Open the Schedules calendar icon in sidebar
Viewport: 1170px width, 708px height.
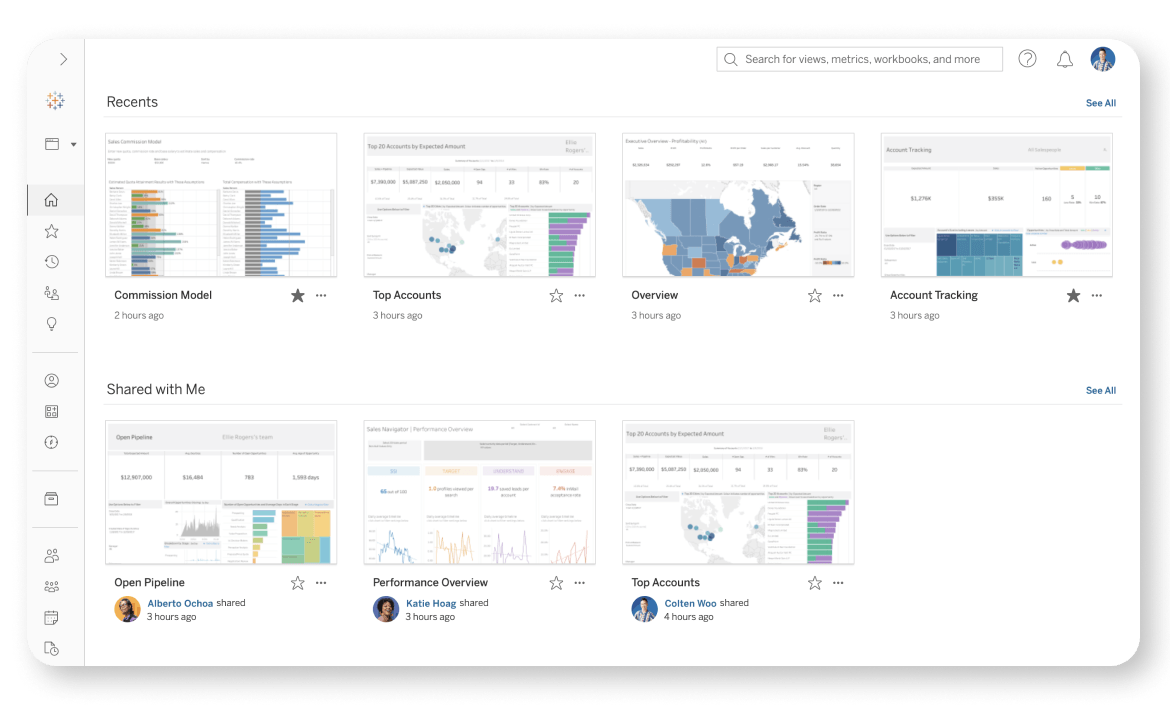click(52, 618)
